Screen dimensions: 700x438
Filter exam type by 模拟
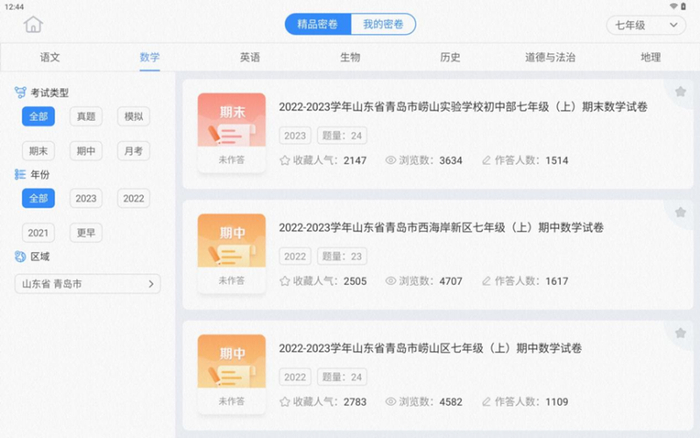coord(133,117)
